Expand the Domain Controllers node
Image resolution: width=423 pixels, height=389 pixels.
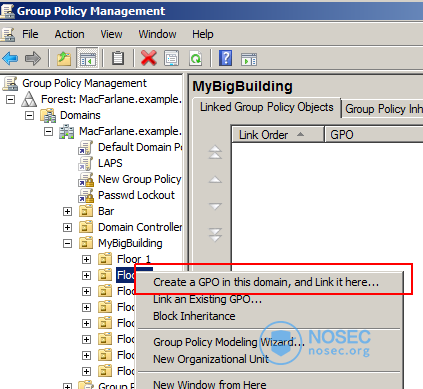point(67,227)
